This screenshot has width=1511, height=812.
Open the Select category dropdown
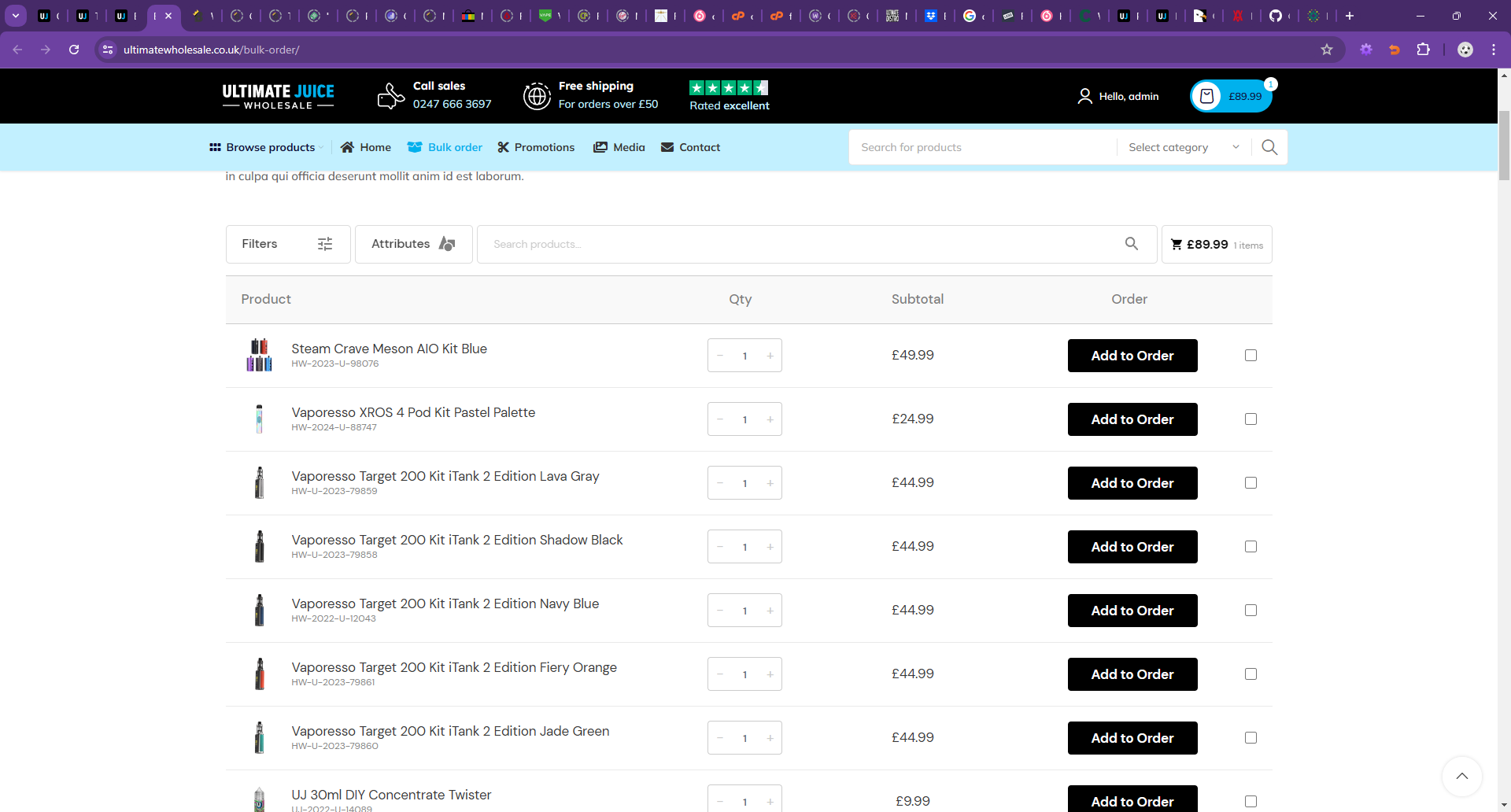tap(1184, 147)
